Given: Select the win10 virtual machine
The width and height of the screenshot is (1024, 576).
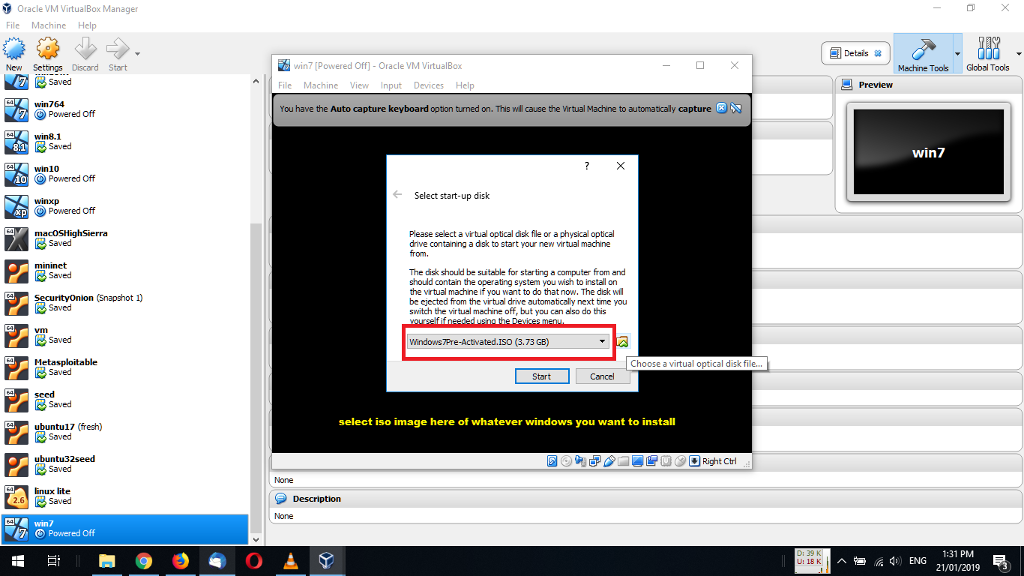Looking at the screenshot, I should pyautogui.click(x=124, y=174).
